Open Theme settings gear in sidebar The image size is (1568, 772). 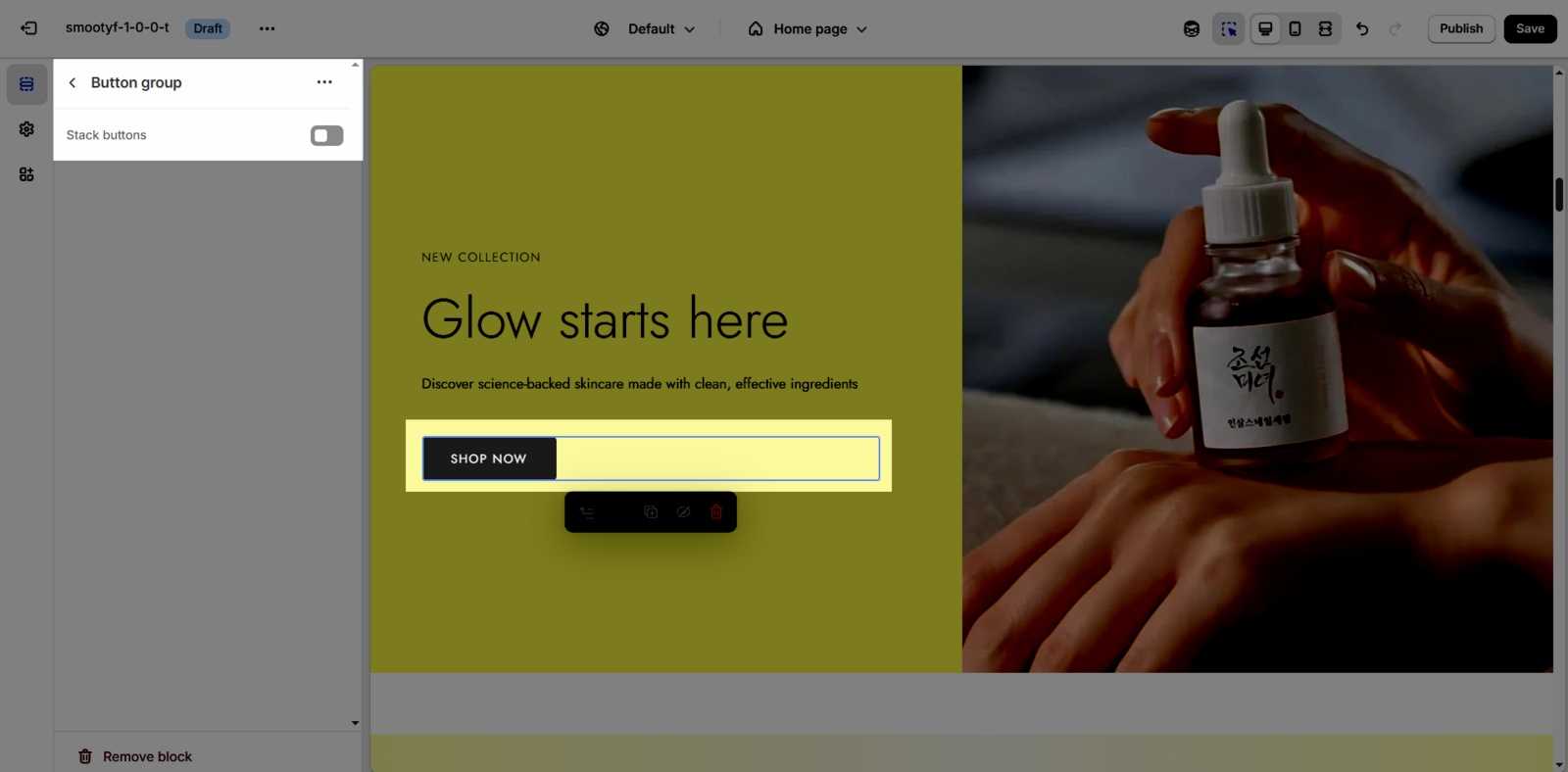click(26, 129)
